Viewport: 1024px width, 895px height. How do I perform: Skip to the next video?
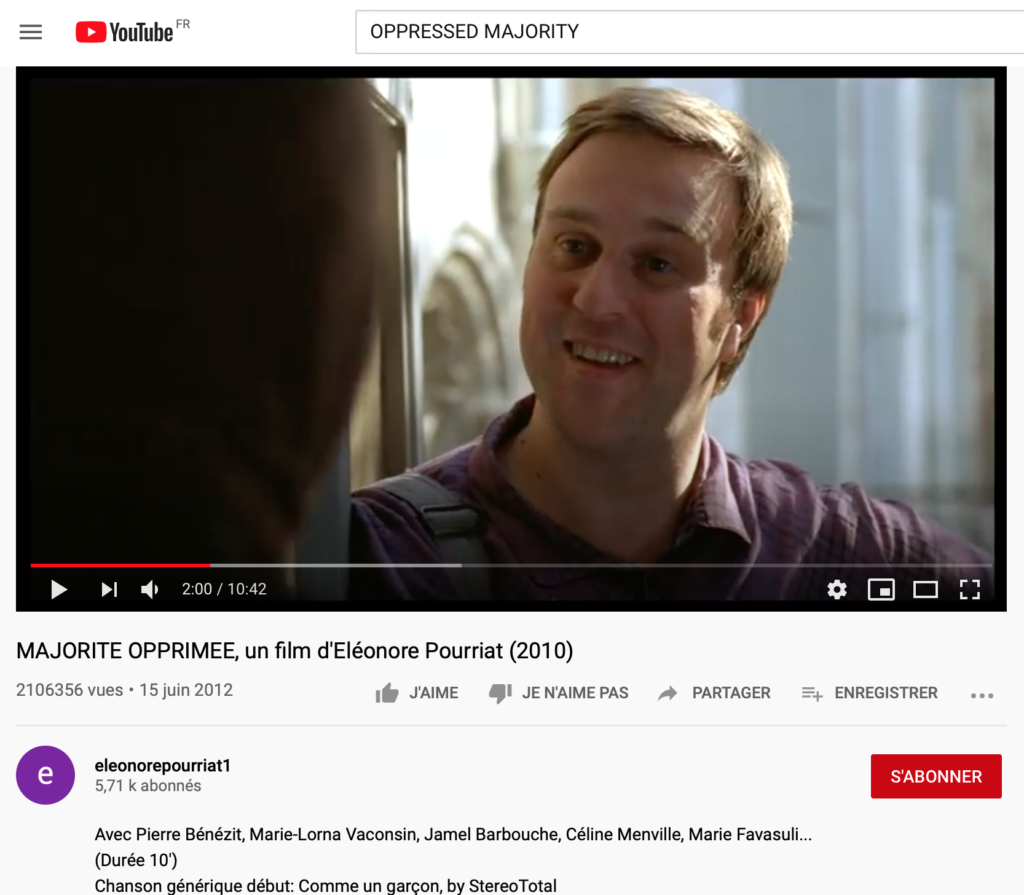pyautogui.click(x=109, y=589)
